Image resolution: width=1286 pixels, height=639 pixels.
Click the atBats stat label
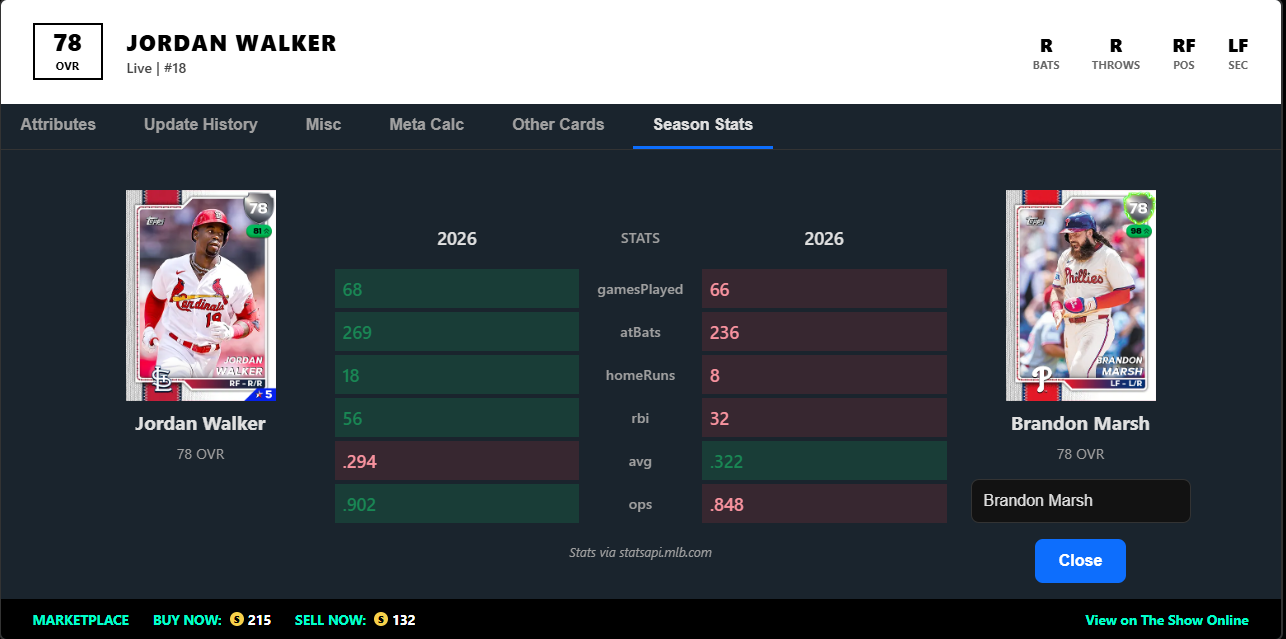click(x=640, y=332)
